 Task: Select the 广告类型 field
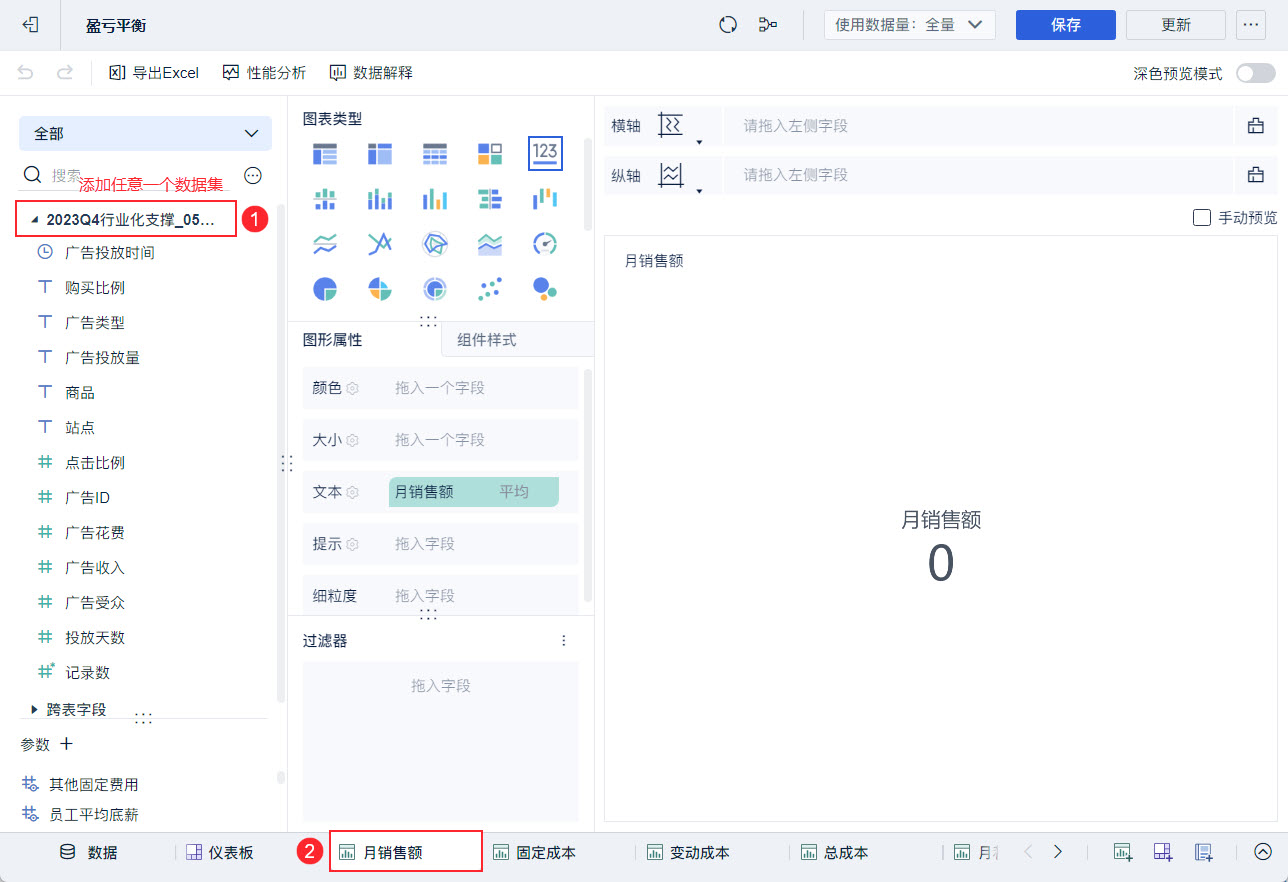click(x=95, y=323)
